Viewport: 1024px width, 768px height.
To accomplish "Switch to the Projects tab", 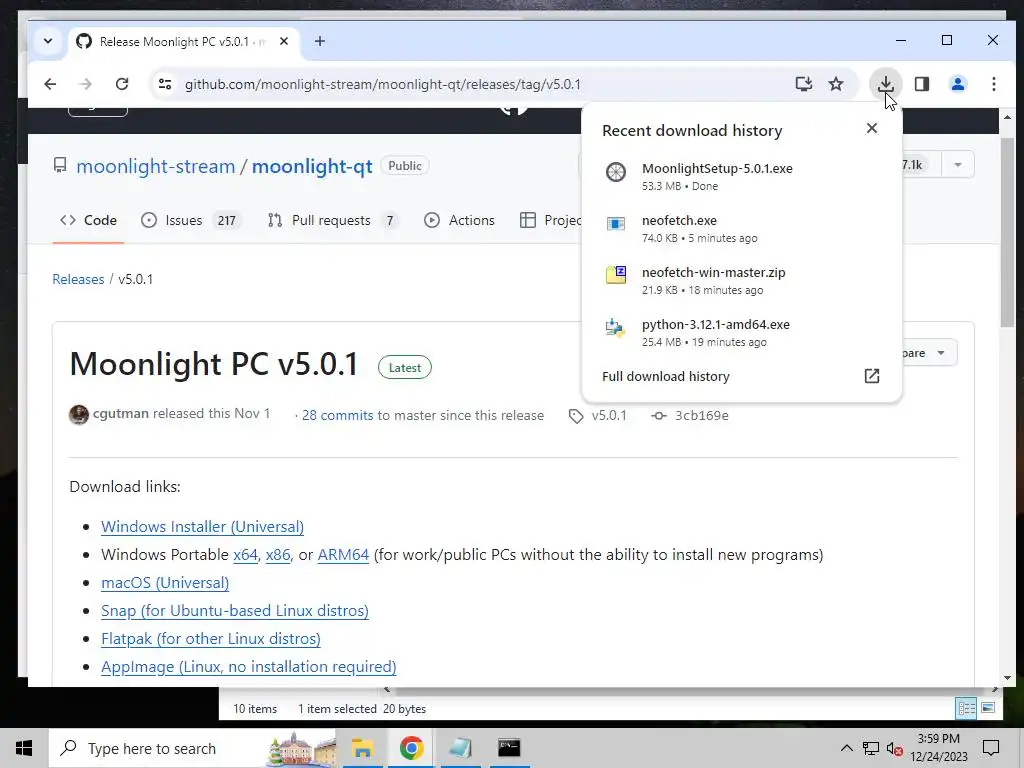I will 550,221.
